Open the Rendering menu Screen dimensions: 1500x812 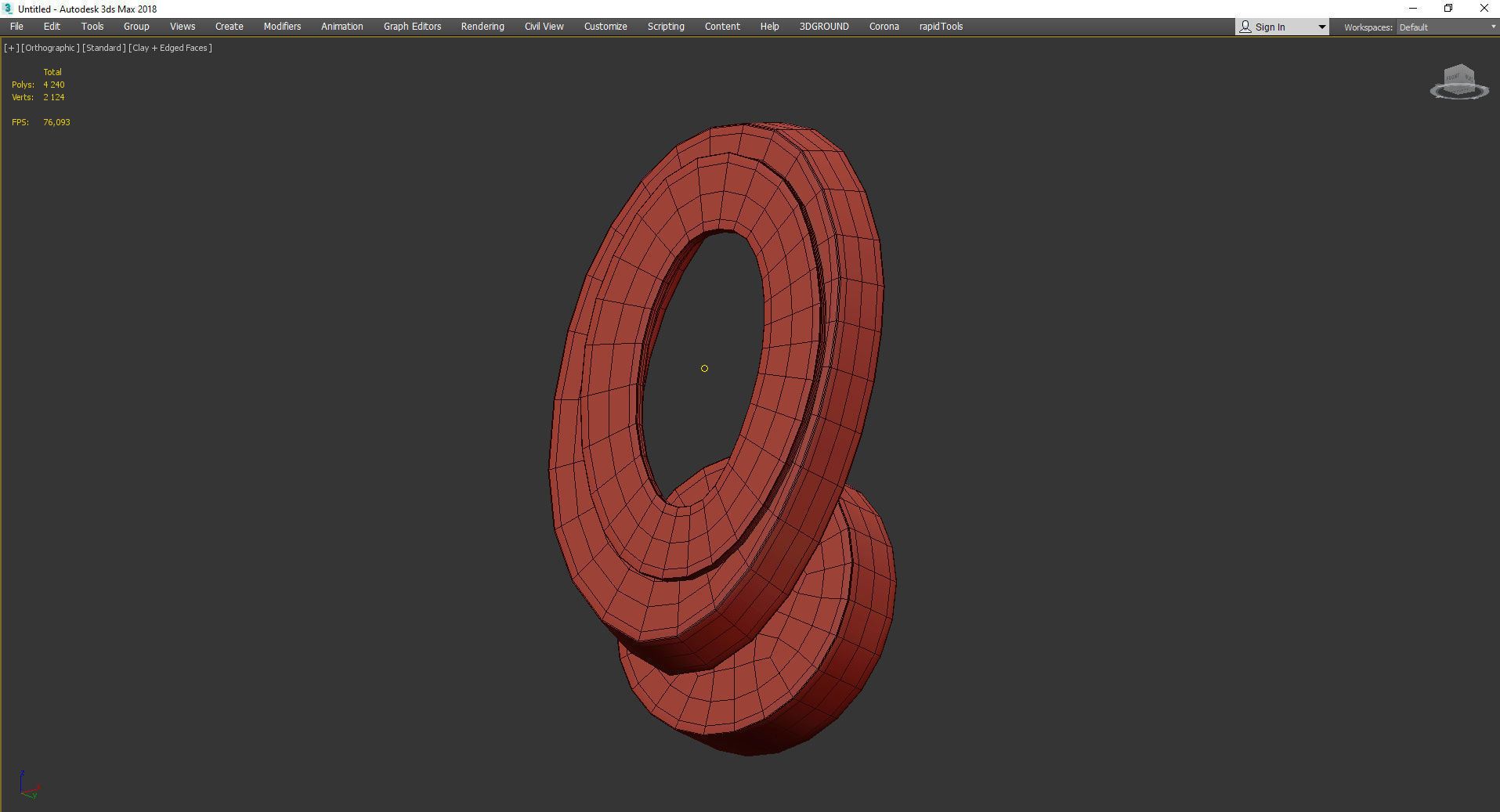pyautogui.click(x=482, y=27)
